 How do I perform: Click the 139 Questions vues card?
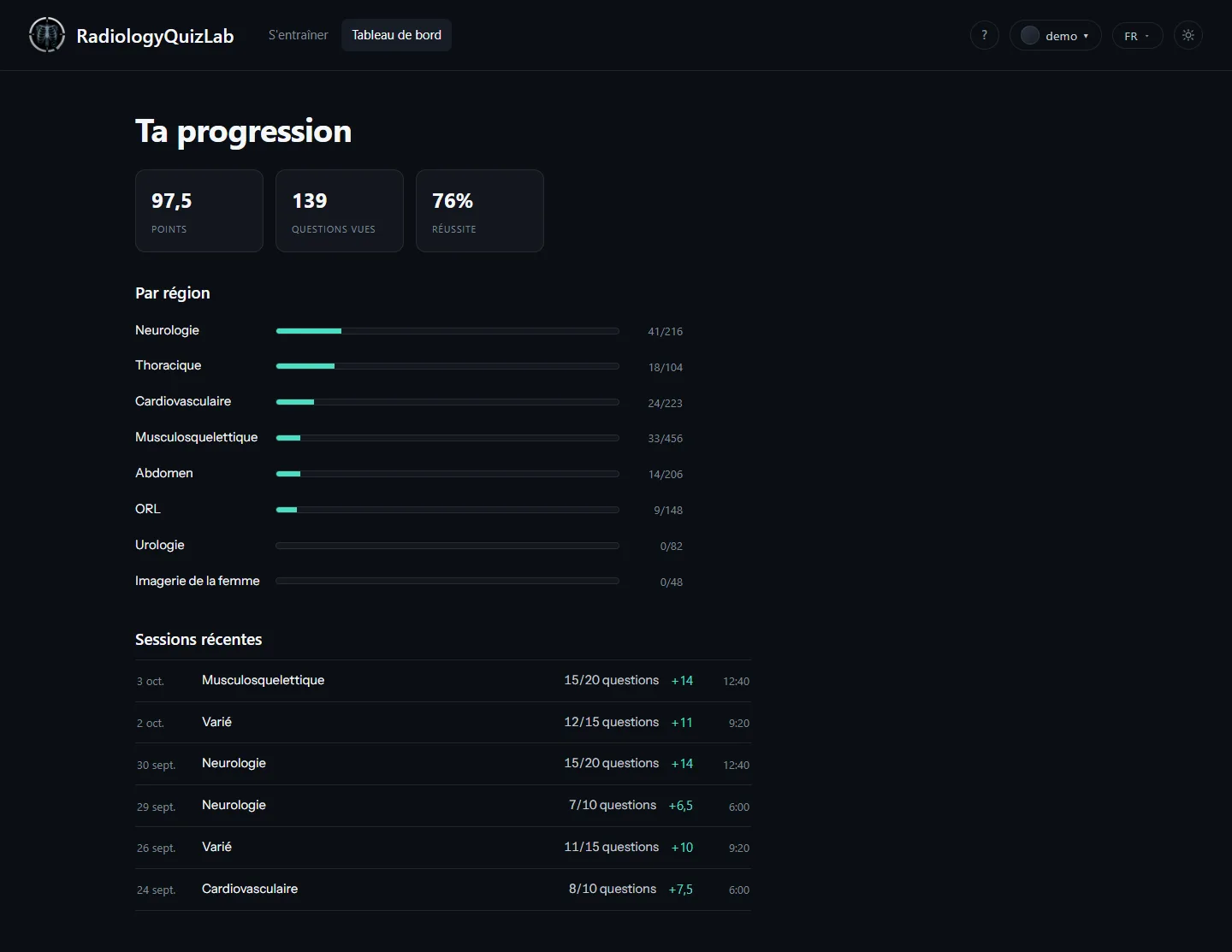coord(340,210)
